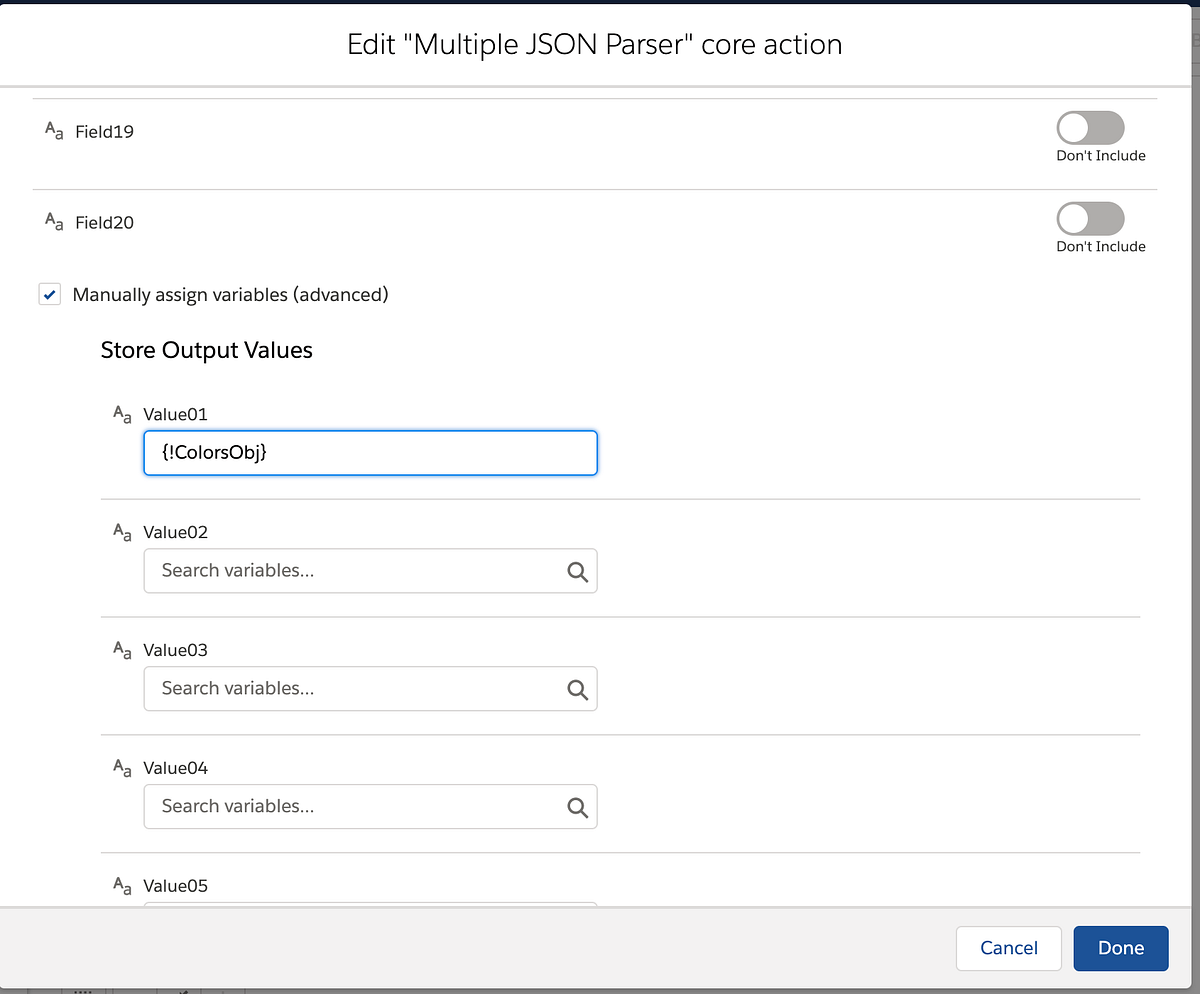Click the Aa icon next to Value04
Viewport: 1200px width, 994px height.
click(x=121, y=767)
